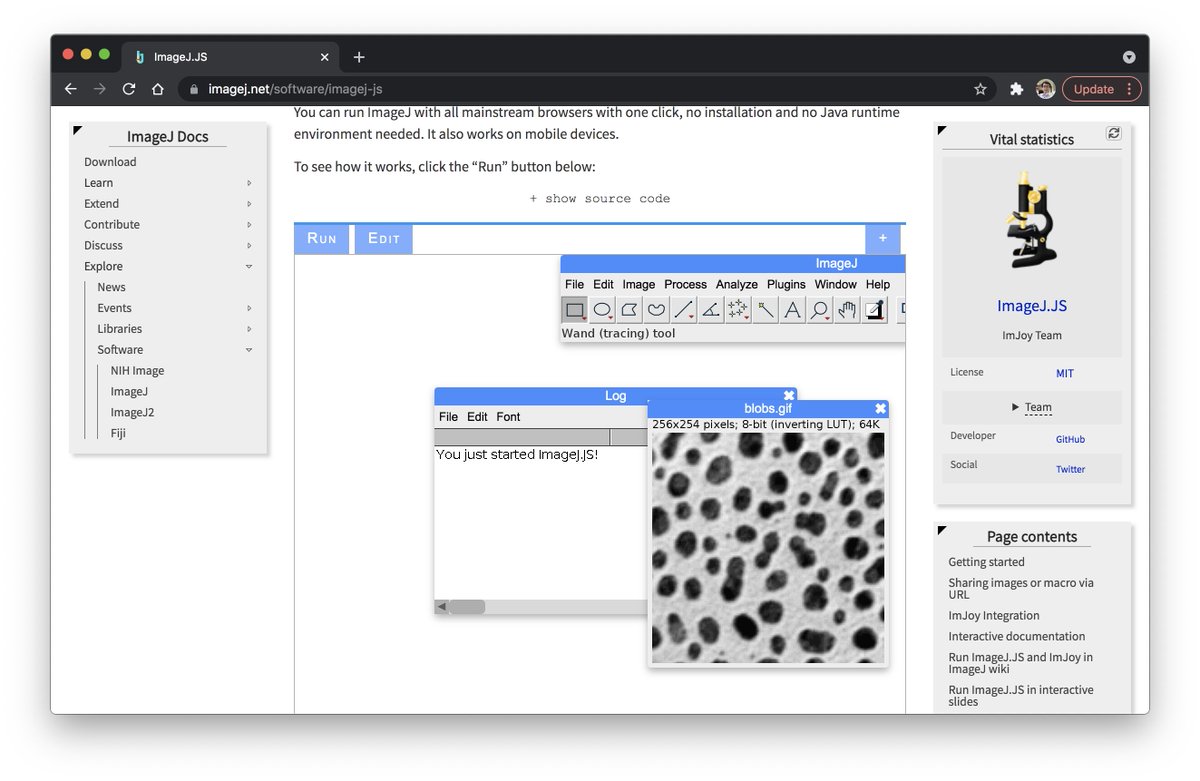Expand the Libraries submenu

[249, 329]
